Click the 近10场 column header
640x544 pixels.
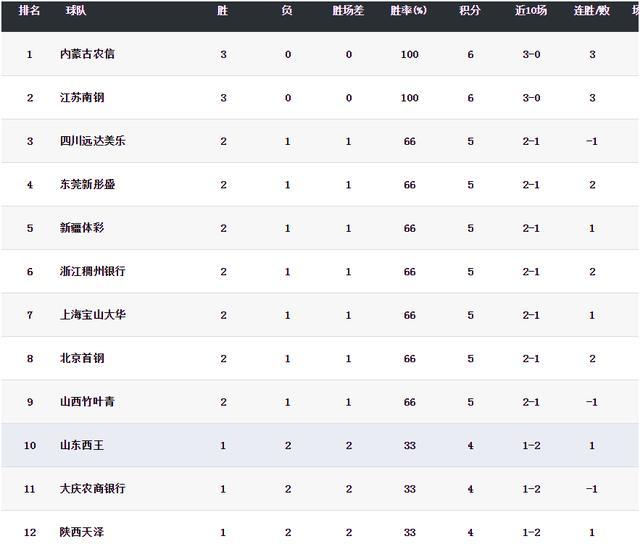click(531, 11)
